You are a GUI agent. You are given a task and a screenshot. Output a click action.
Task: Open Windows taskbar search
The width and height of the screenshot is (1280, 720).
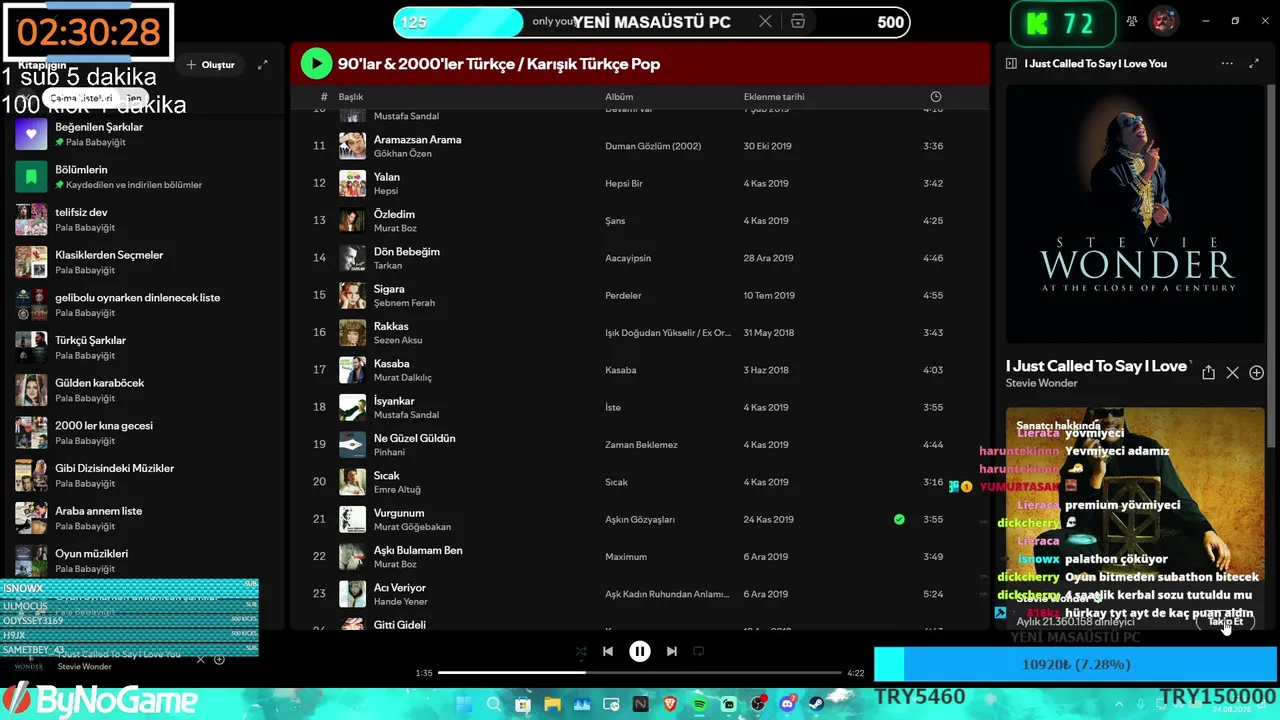(x=494, y=705)
